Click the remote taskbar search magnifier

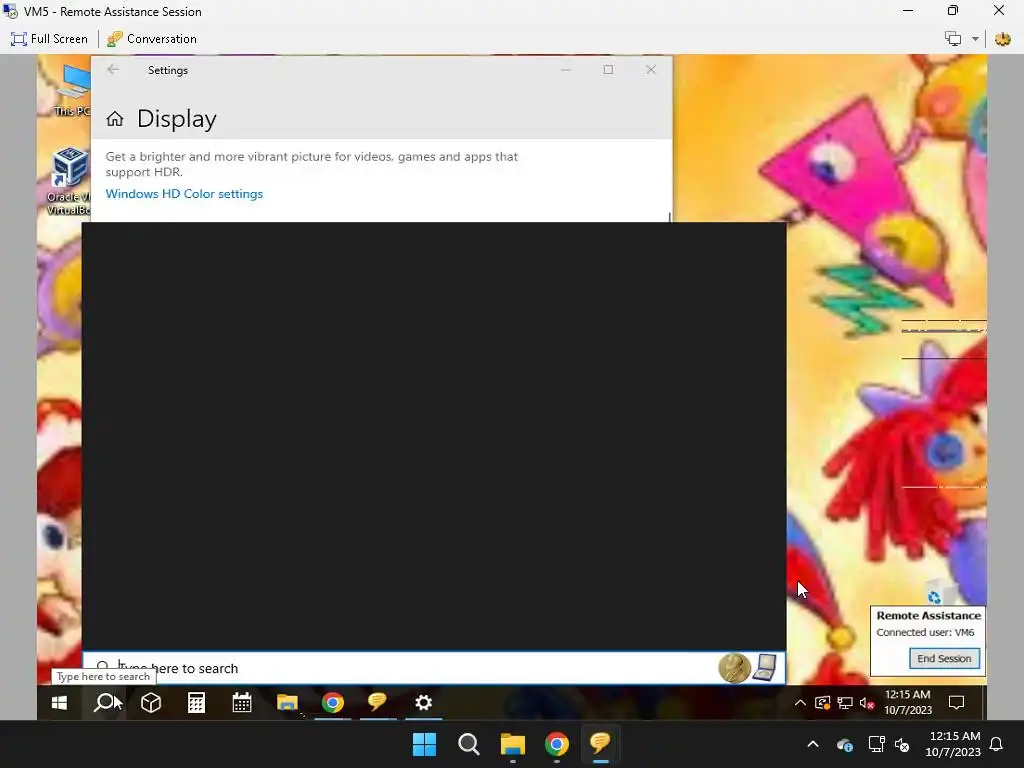tap(104, 703)
